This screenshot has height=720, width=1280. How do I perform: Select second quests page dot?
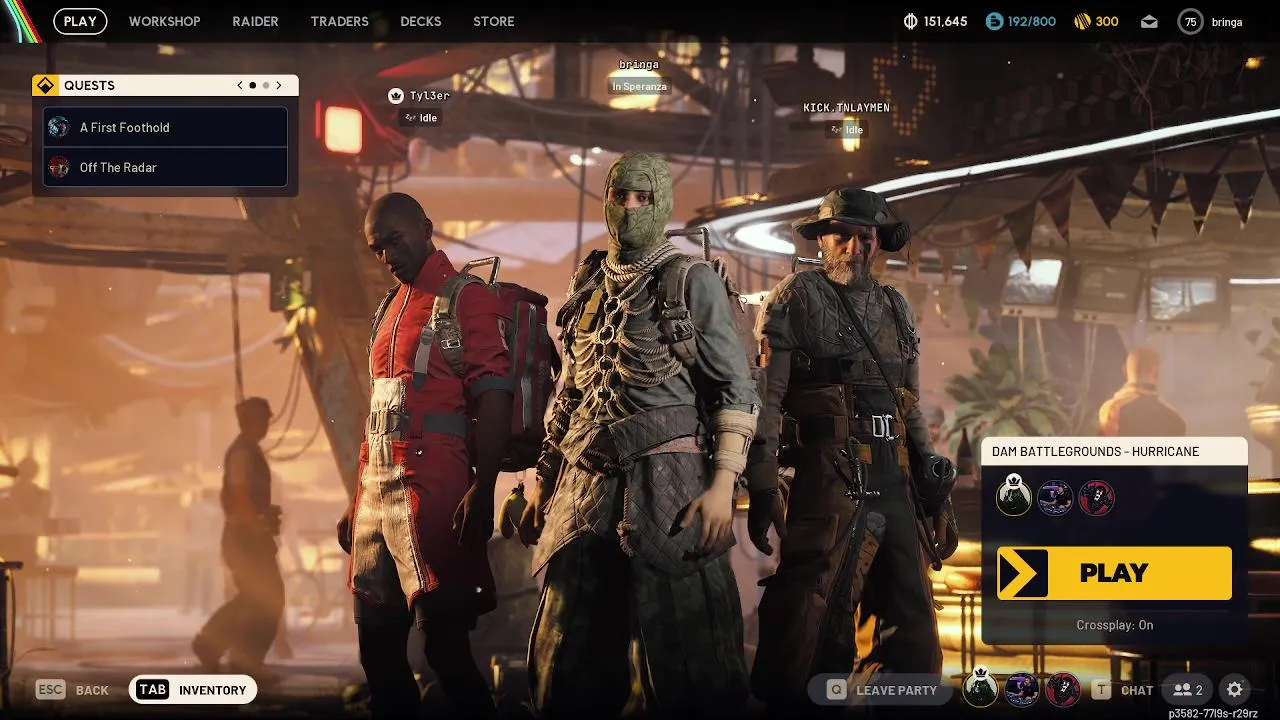pyautogui.click(x=265, y=85)
